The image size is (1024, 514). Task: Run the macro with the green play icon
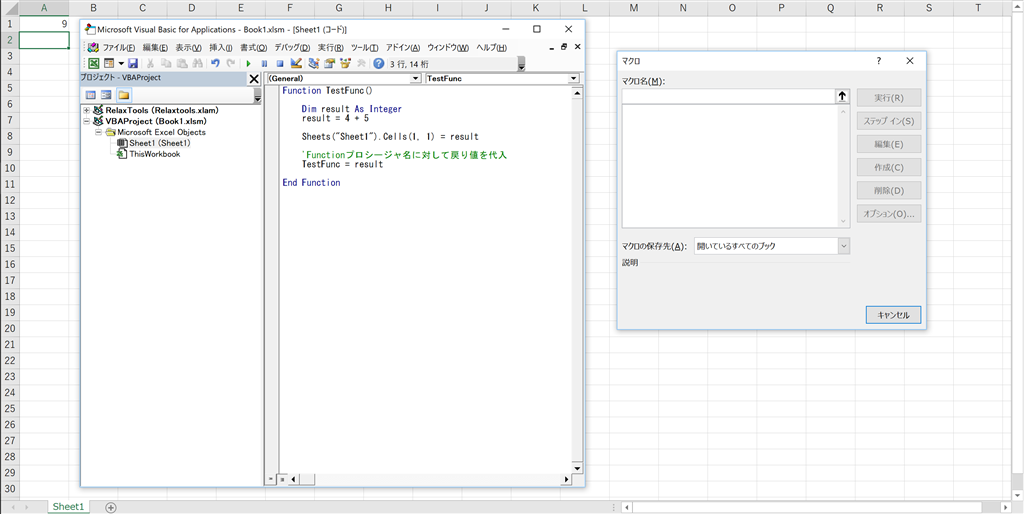tap(248, 63)
